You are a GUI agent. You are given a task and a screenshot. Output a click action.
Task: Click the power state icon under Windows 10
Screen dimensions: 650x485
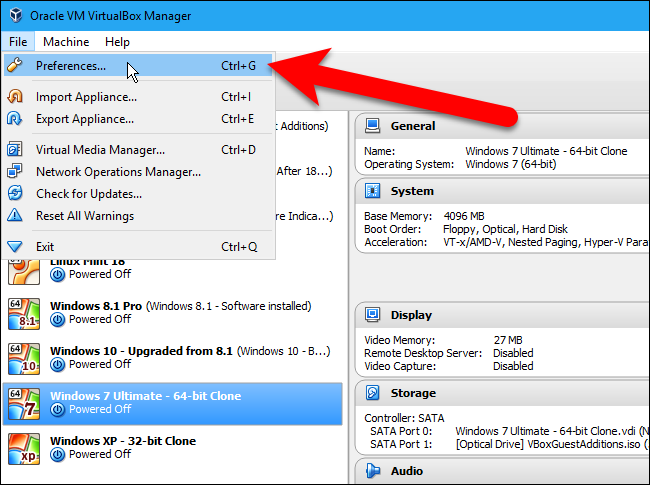[58, 365]
